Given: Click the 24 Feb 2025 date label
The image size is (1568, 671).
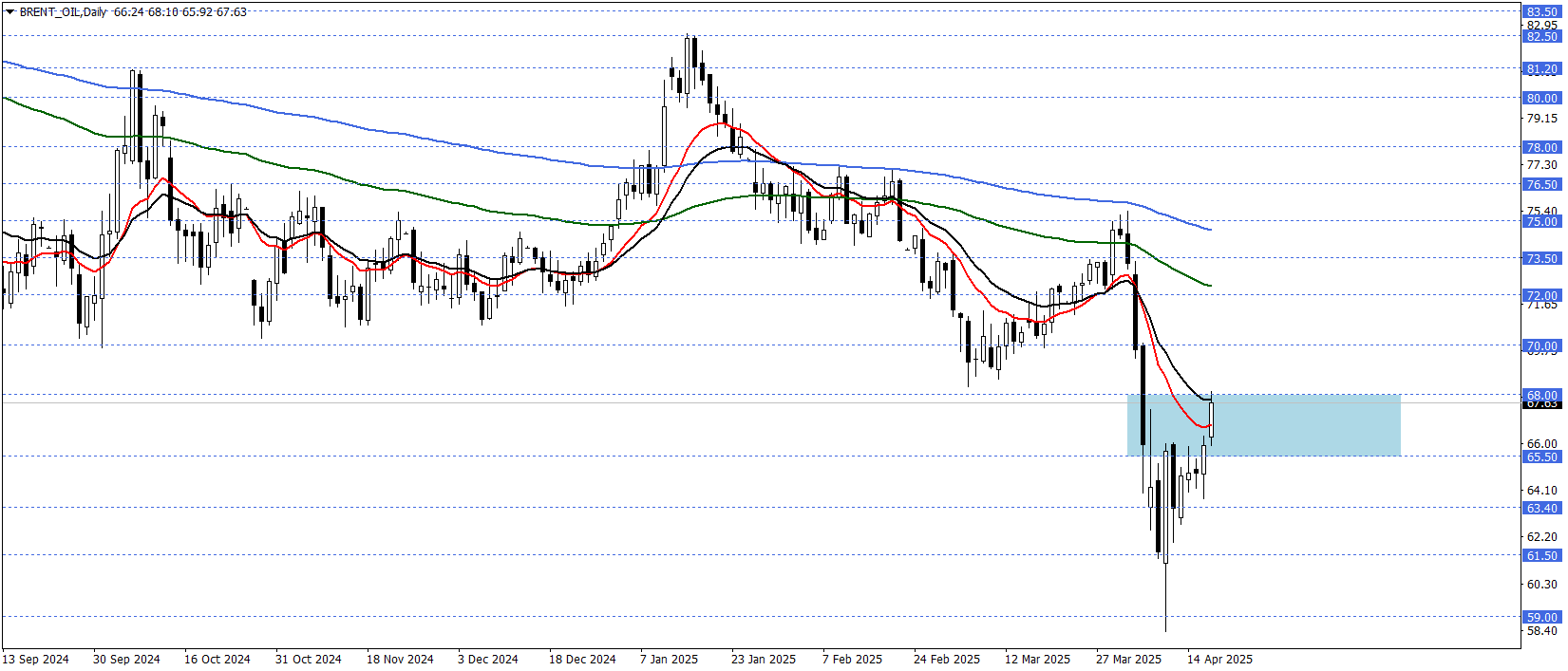Looking at the screenshot, I should [x=947, y=659].
